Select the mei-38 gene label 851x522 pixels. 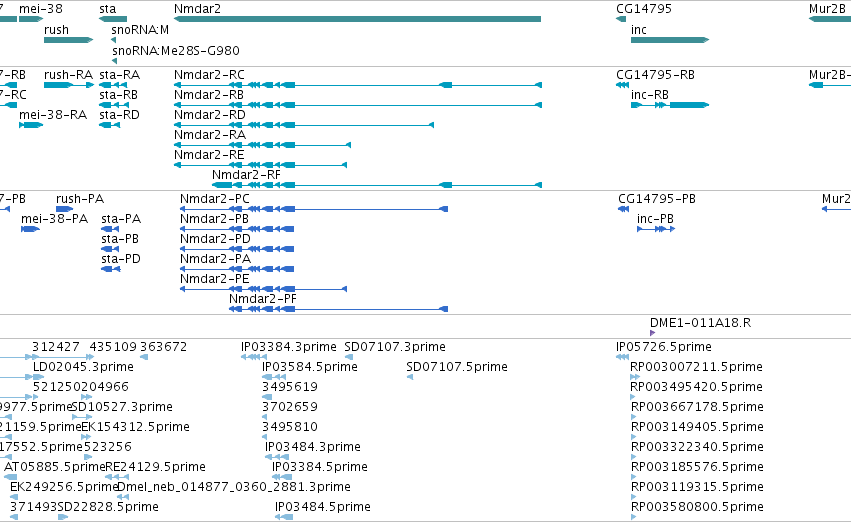[x=41, y=9]
